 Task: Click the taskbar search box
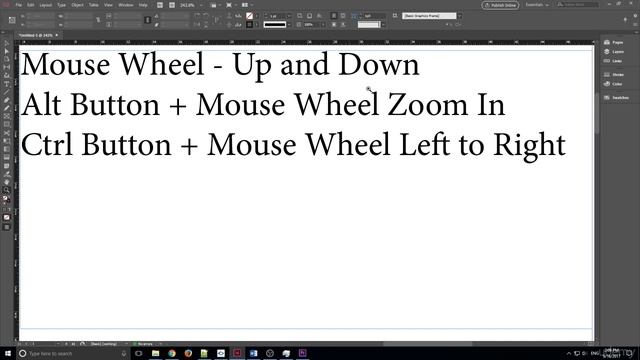(73, 353)
